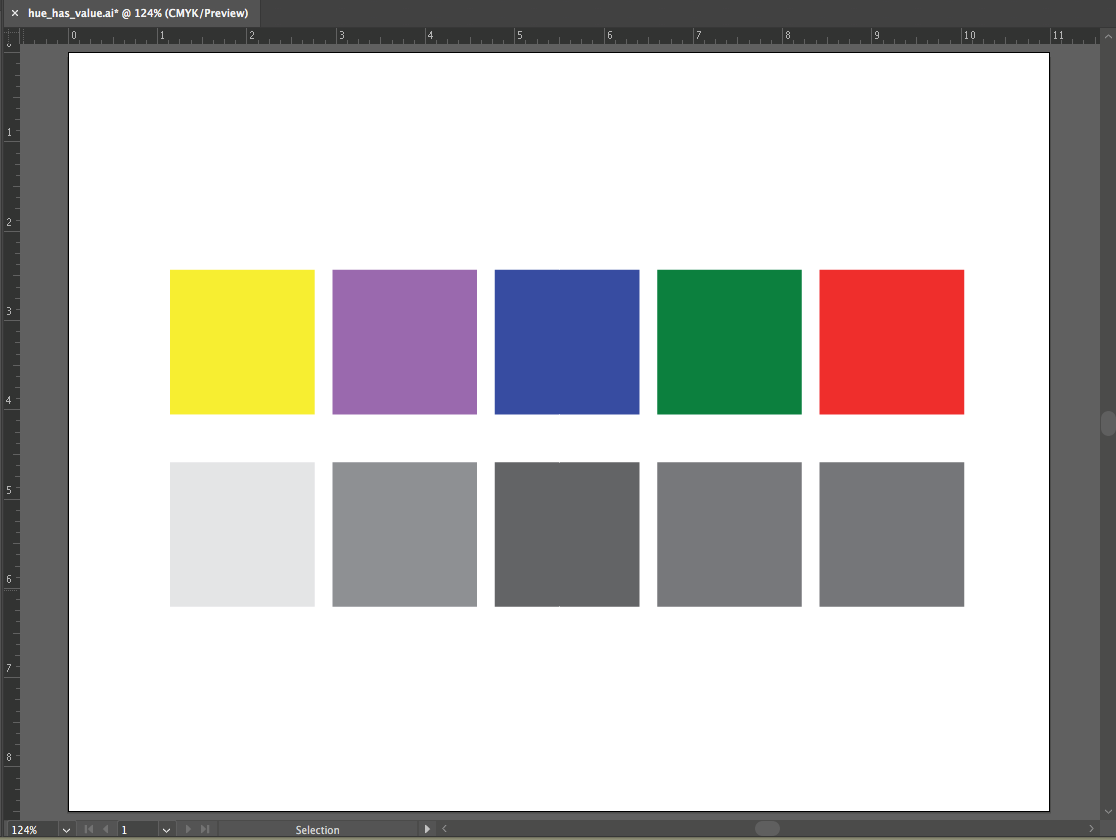Click the previous artboard arrow icon
Viewport: 1116px width, 840px height.
[106, 829]
